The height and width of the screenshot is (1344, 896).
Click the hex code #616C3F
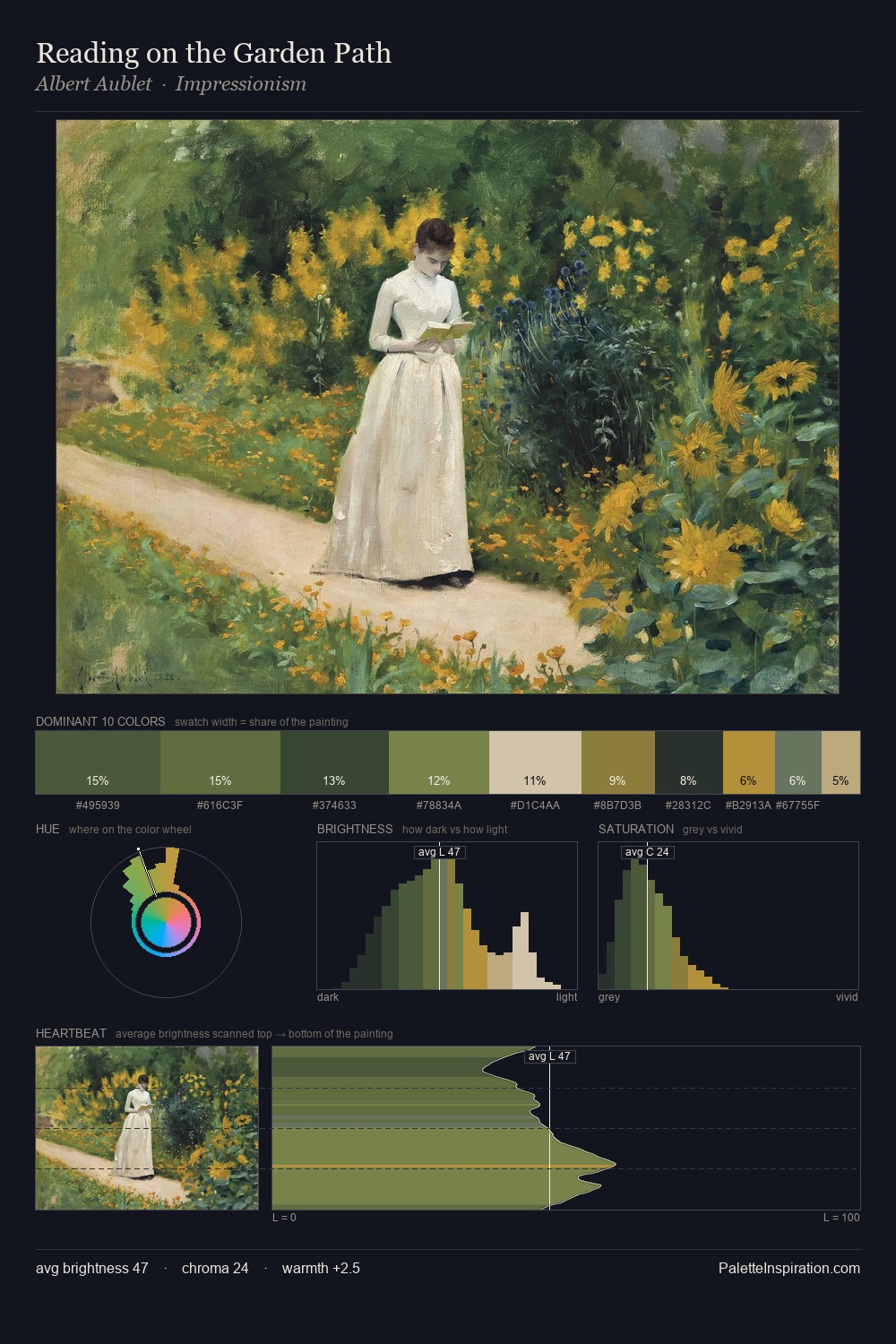pos(220,806)
